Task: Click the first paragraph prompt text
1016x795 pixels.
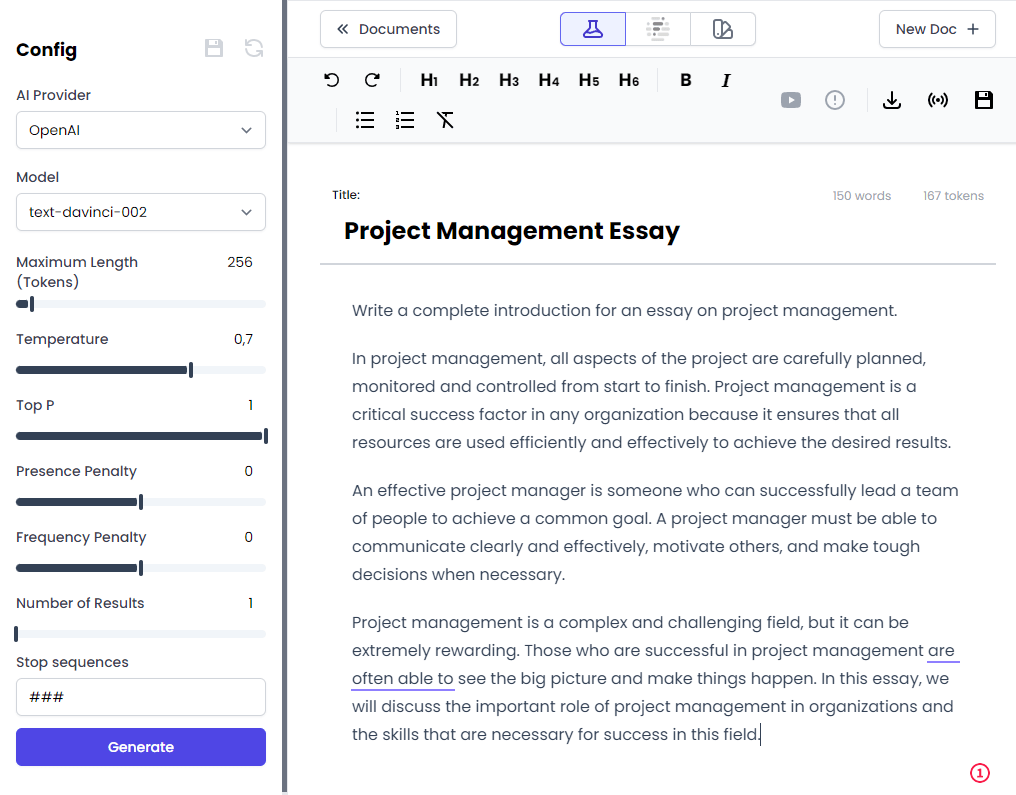Action: (x=625, y=310)
